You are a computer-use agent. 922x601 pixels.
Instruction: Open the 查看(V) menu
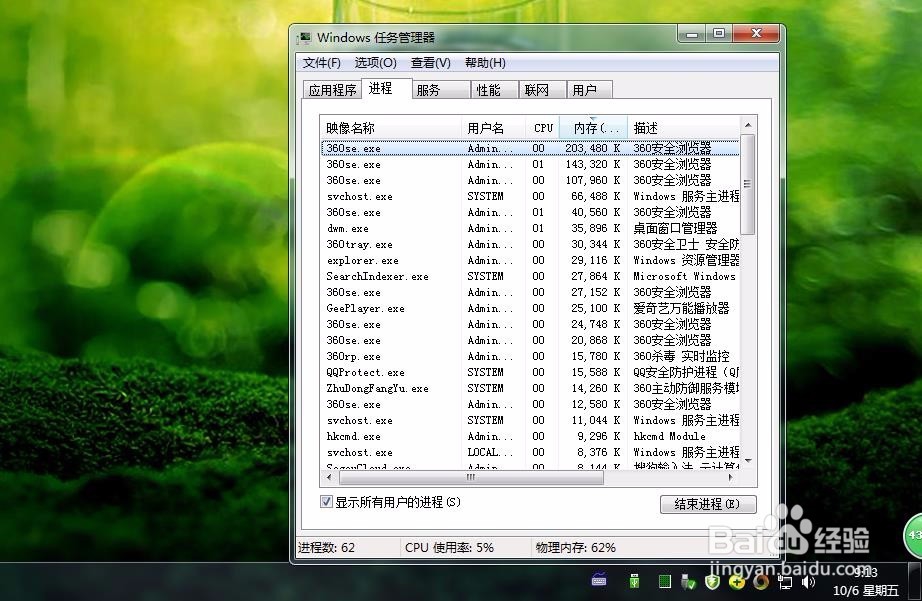point(430,63)
